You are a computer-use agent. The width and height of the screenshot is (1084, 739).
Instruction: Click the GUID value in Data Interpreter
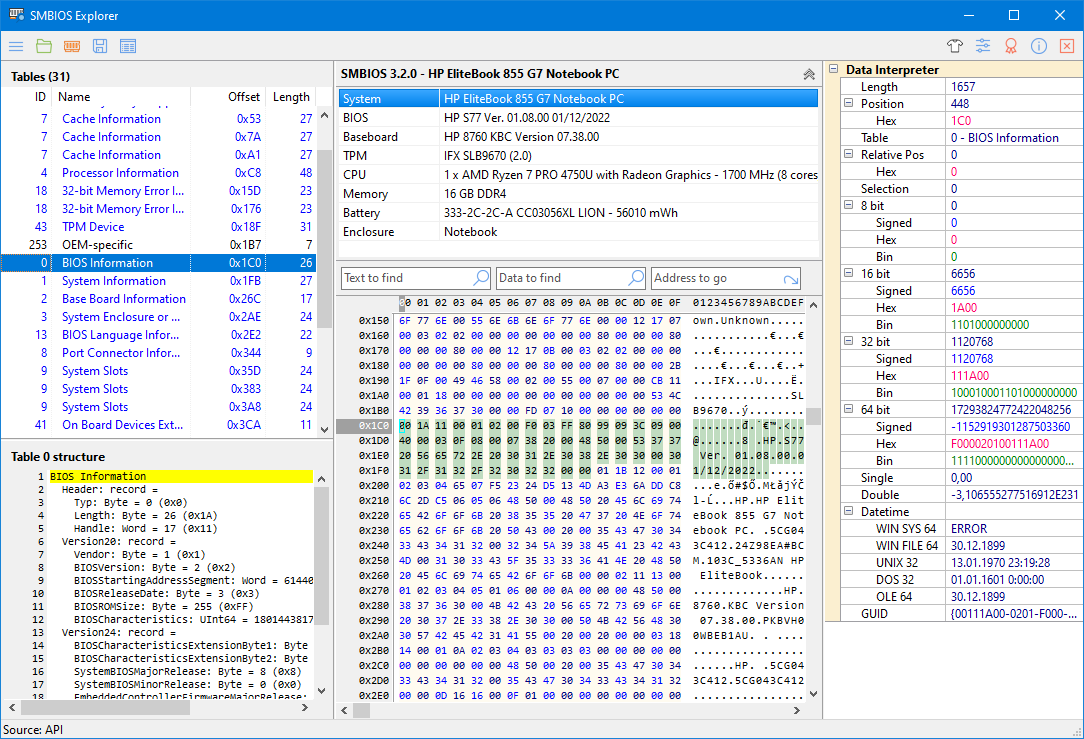(1013, 613)
